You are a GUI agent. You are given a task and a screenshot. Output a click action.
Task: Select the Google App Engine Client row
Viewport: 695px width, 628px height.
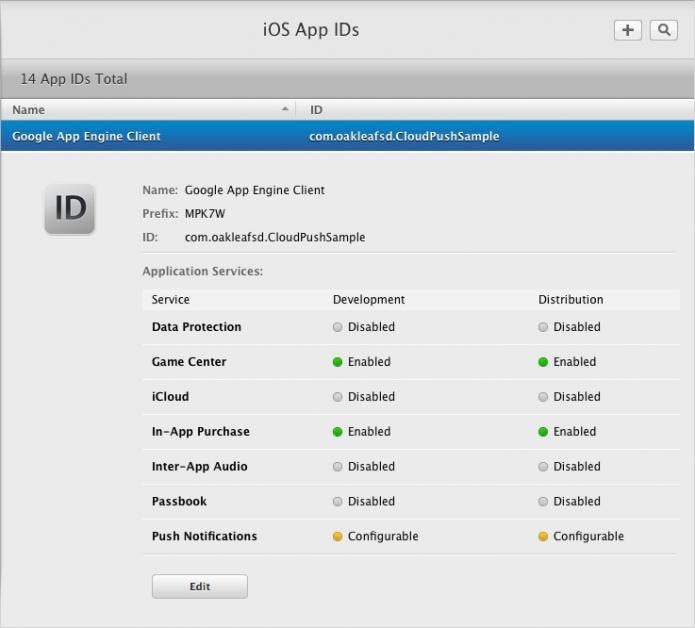(348, 136)
